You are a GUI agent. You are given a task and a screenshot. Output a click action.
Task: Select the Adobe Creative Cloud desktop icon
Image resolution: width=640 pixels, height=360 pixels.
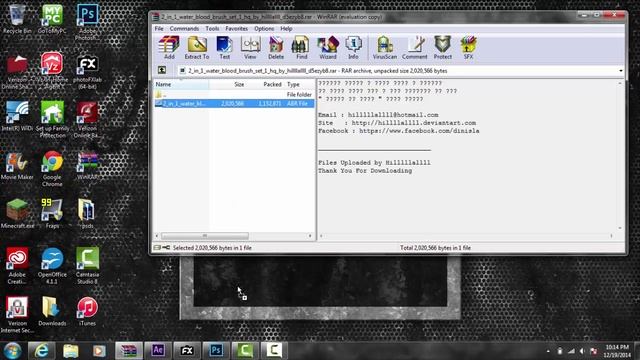pos(17,266)
